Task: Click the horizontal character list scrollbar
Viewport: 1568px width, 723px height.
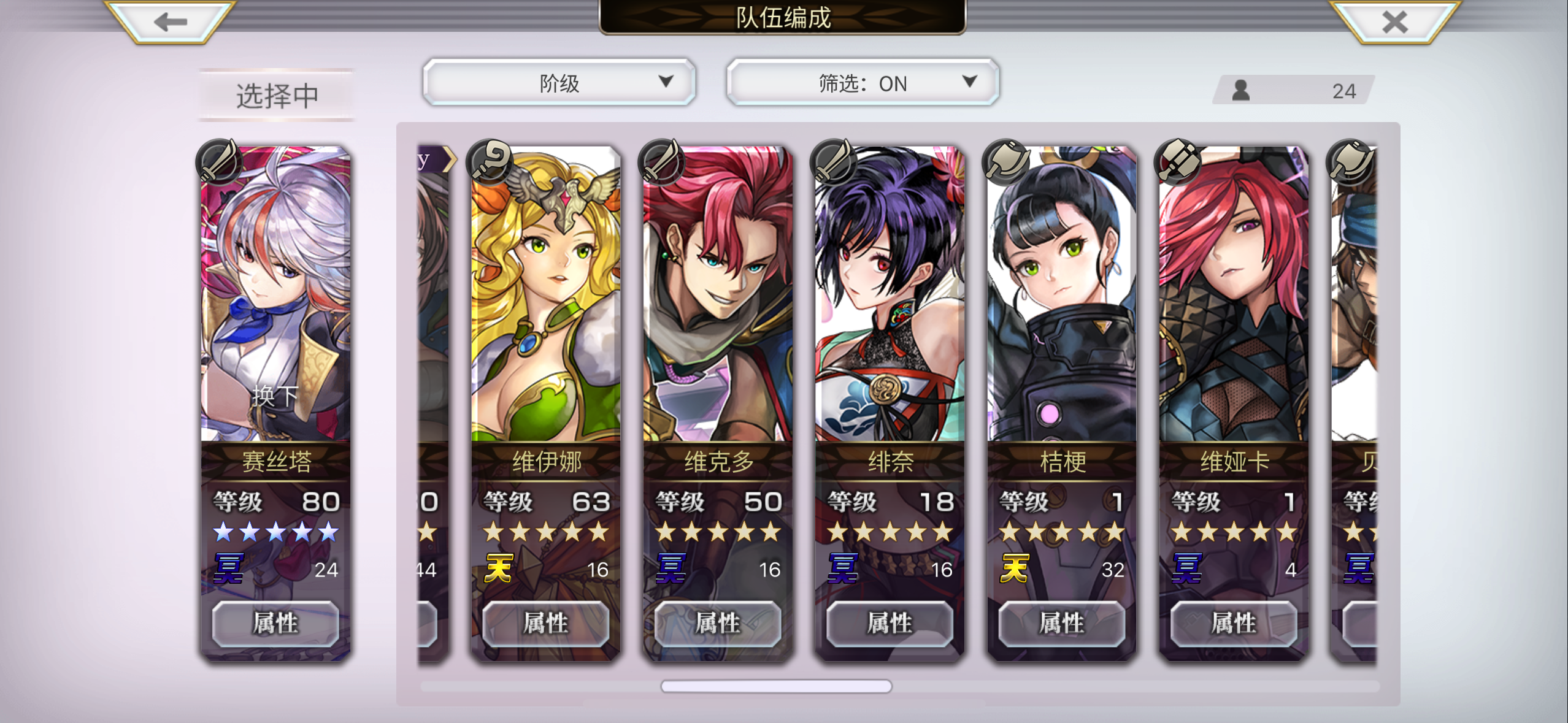Action: [776, 686]
